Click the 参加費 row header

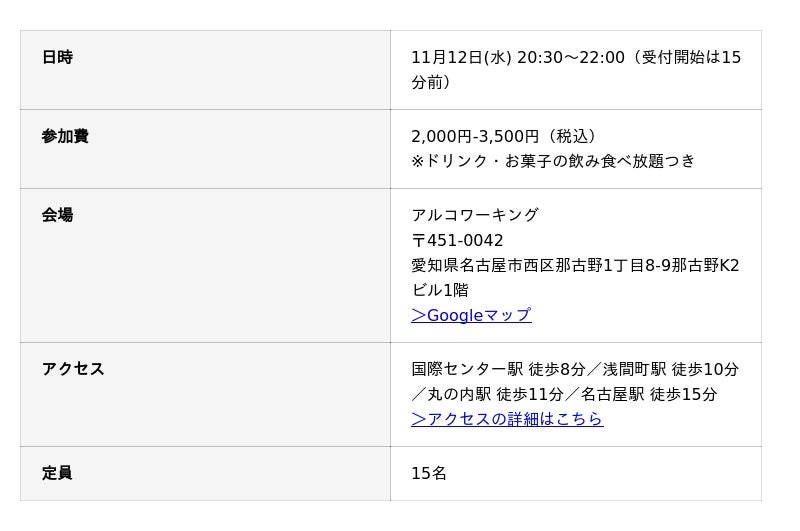(65, 136)
